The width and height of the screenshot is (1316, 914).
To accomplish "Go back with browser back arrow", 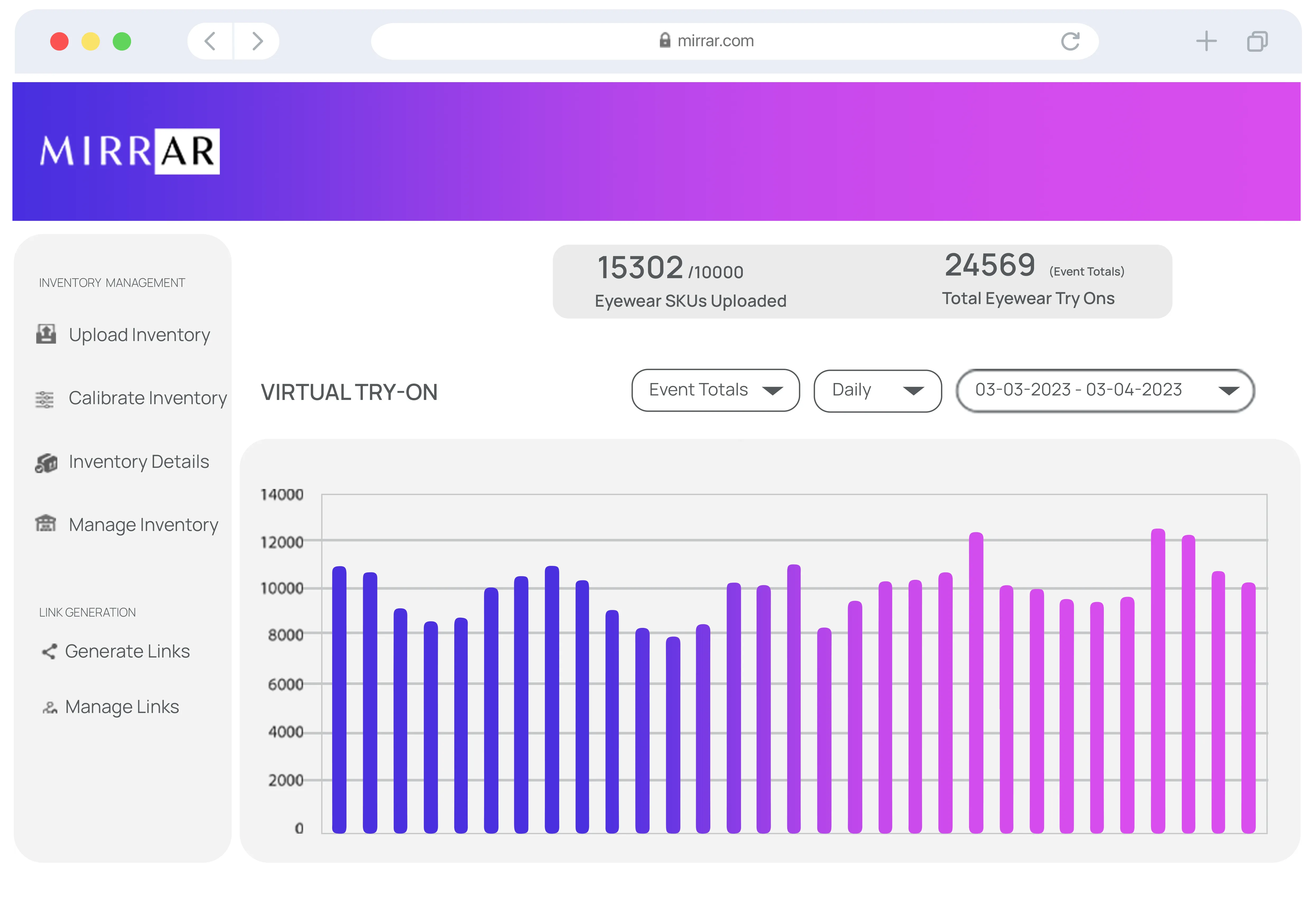I will coord(210,41).
